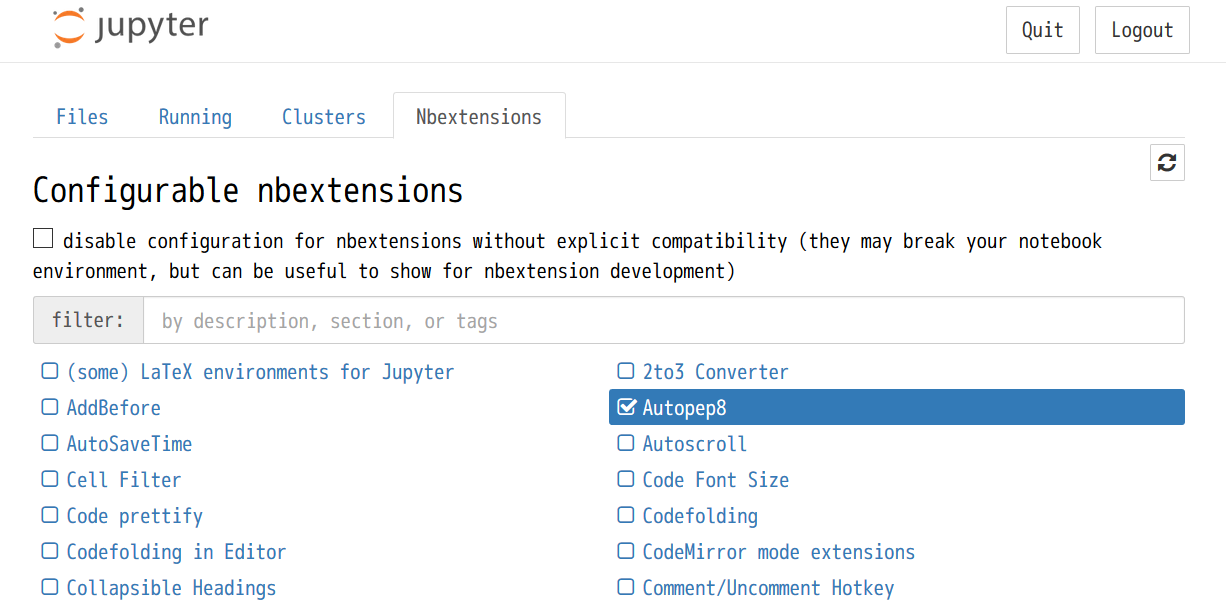Enable the AutoSaveTime checkbox
Screen dimensions: 1226x605
pos(50,444)
